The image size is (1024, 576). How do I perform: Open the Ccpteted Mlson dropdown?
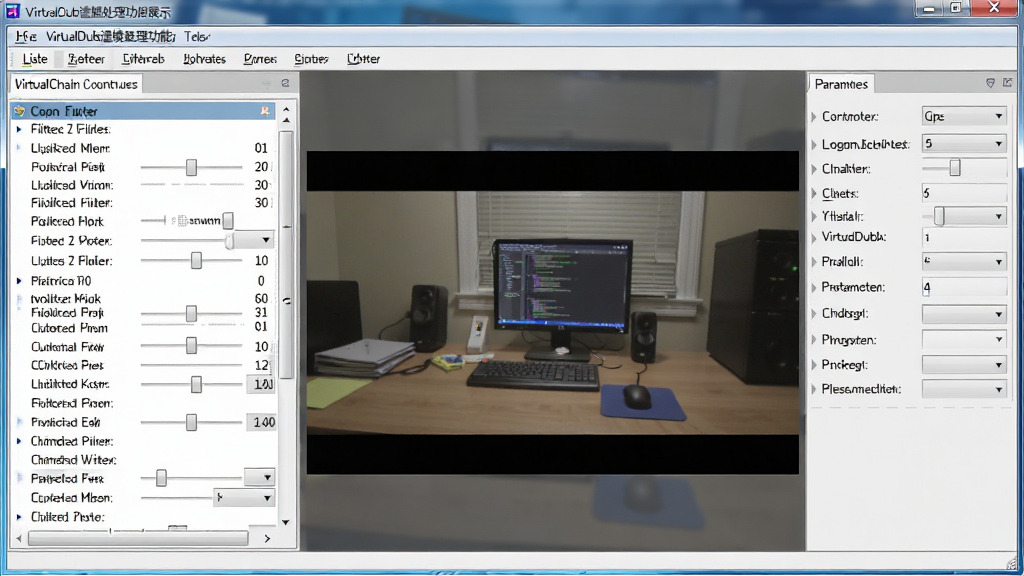[244, 498]
